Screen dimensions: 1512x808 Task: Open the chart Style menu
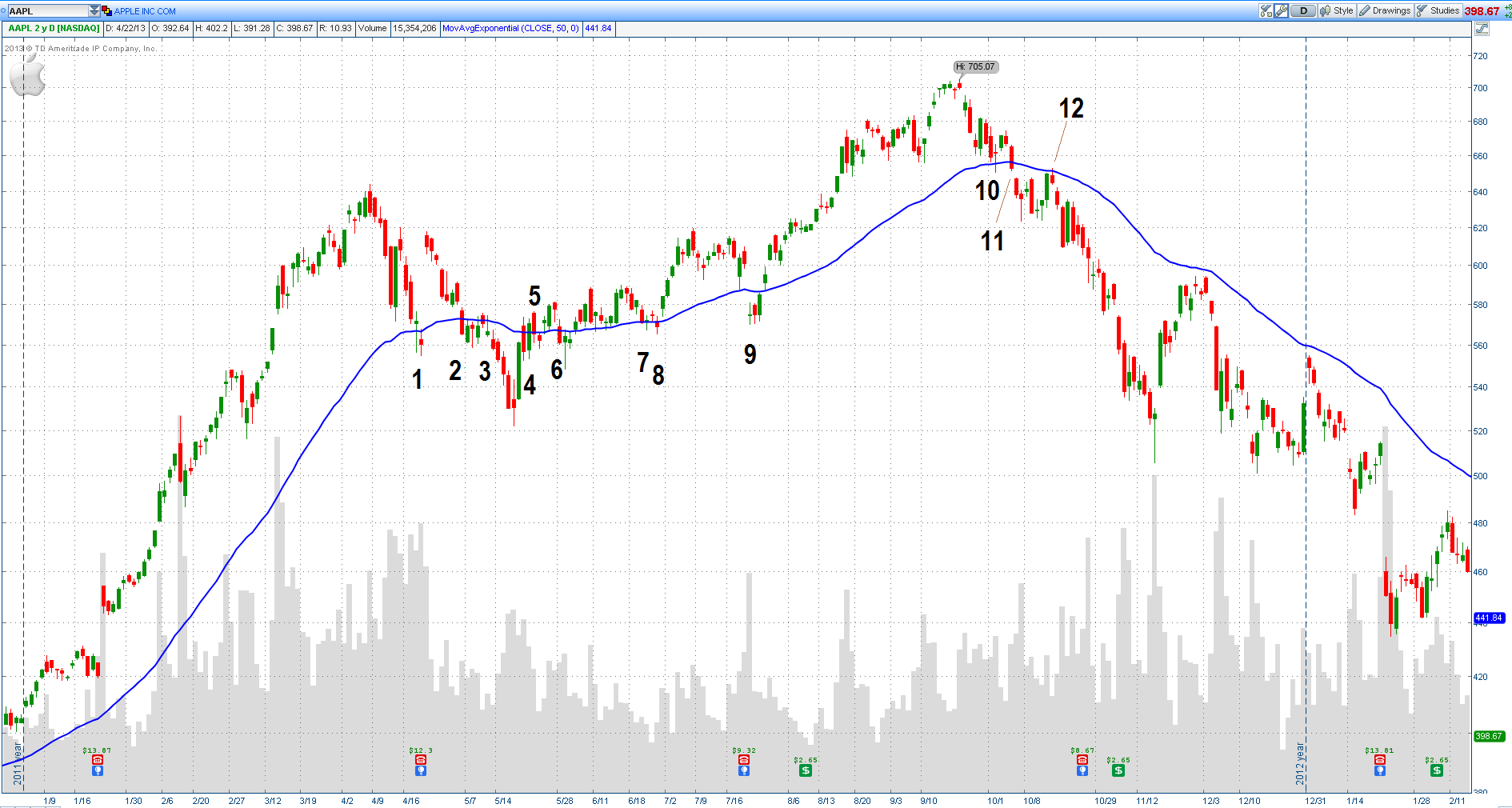tap(1337, 10)
